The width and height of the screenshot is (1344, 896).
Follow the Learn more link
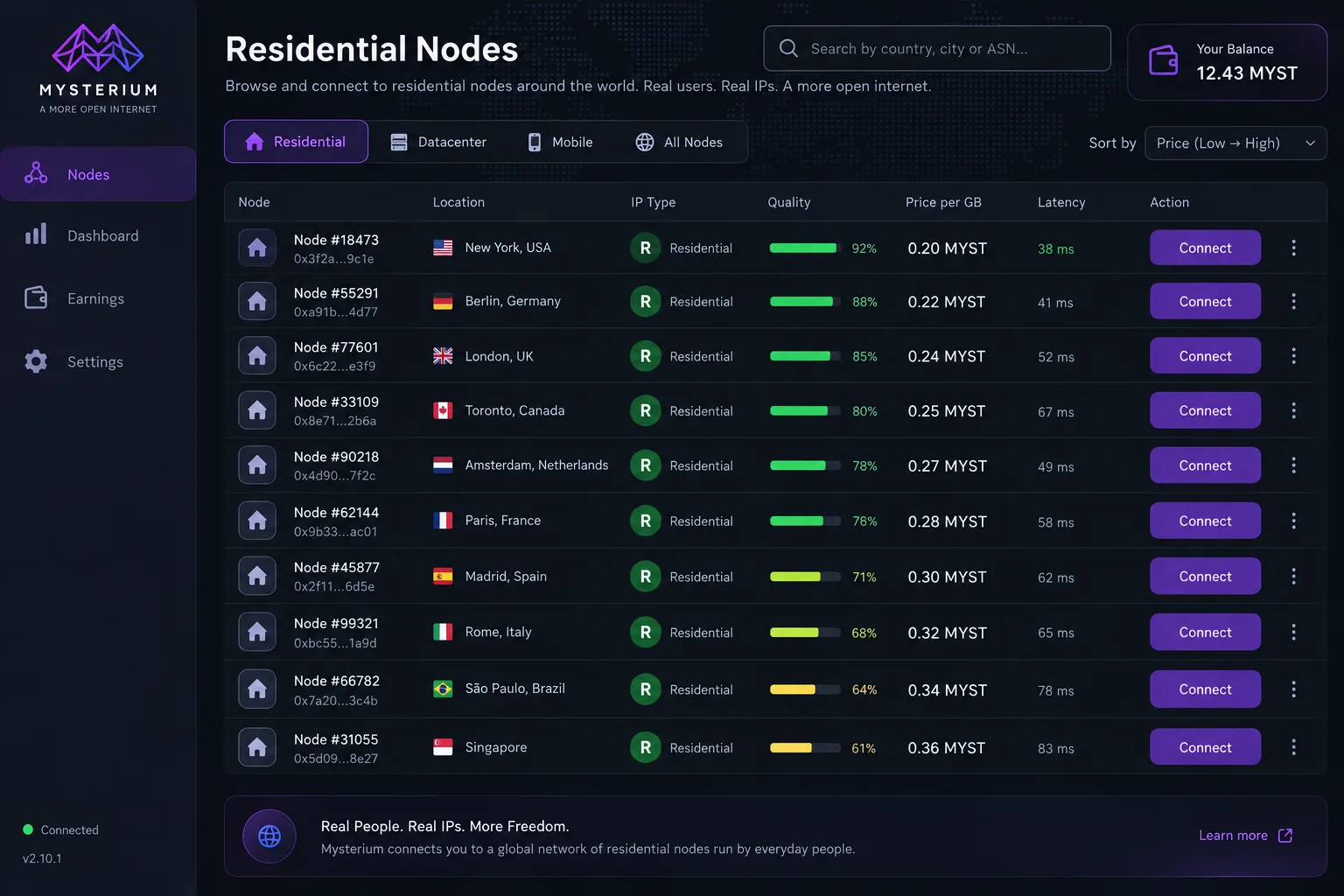coord(1245,836)
